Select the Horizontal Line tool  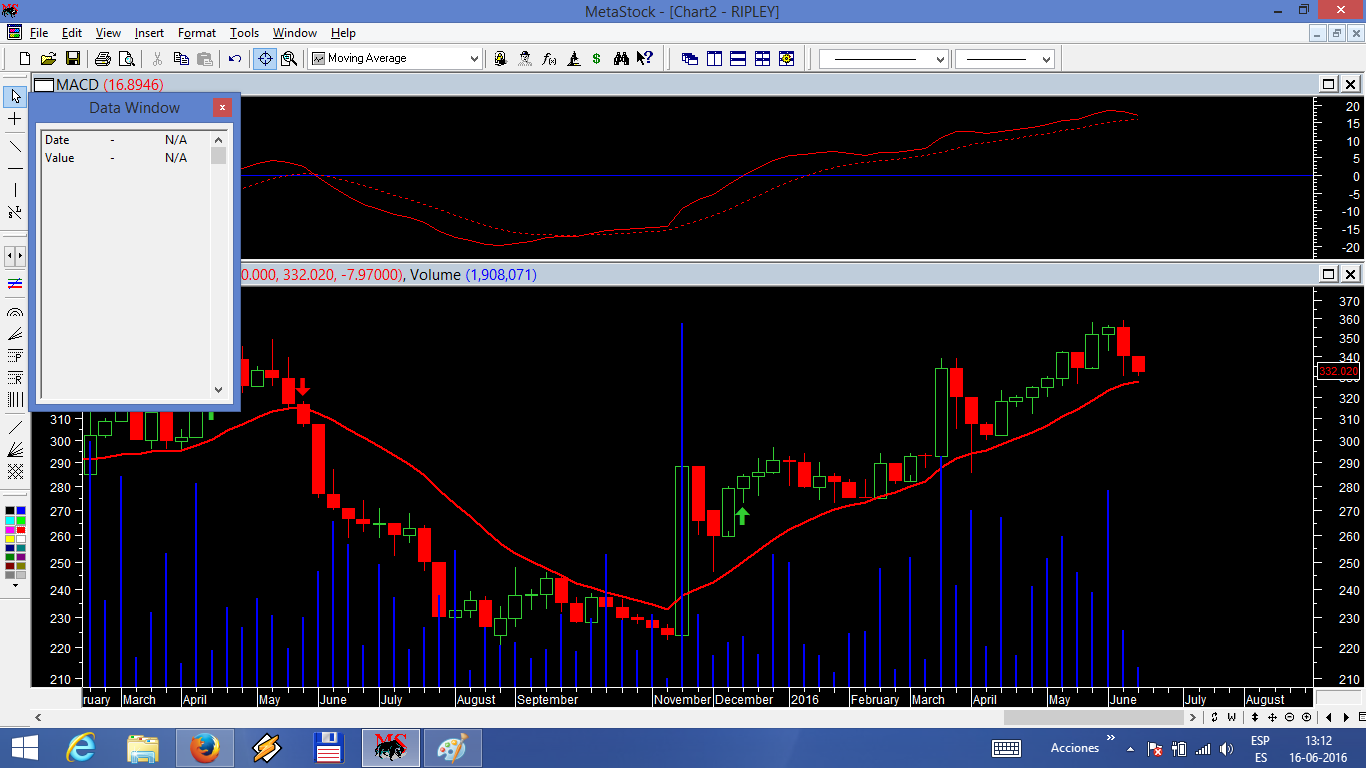(15, 168)
